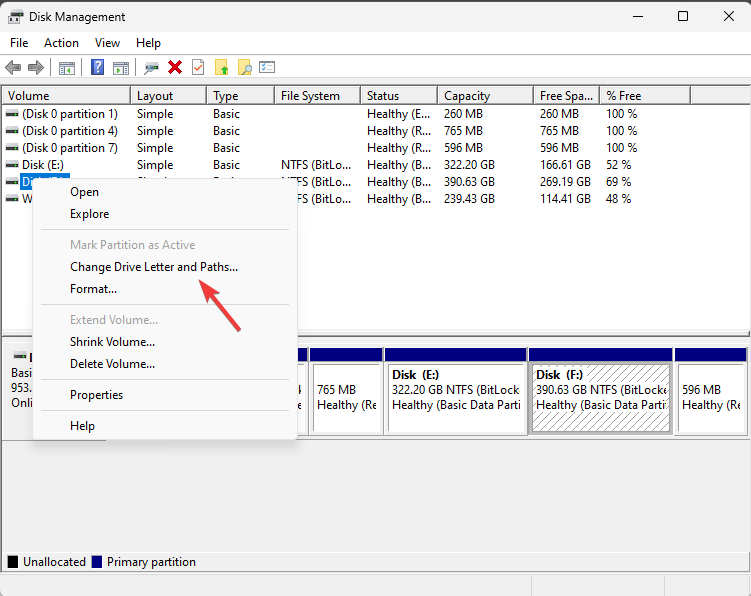751x596 pixels.
Task: Open the View menu
Action: [x=107, y=43]
